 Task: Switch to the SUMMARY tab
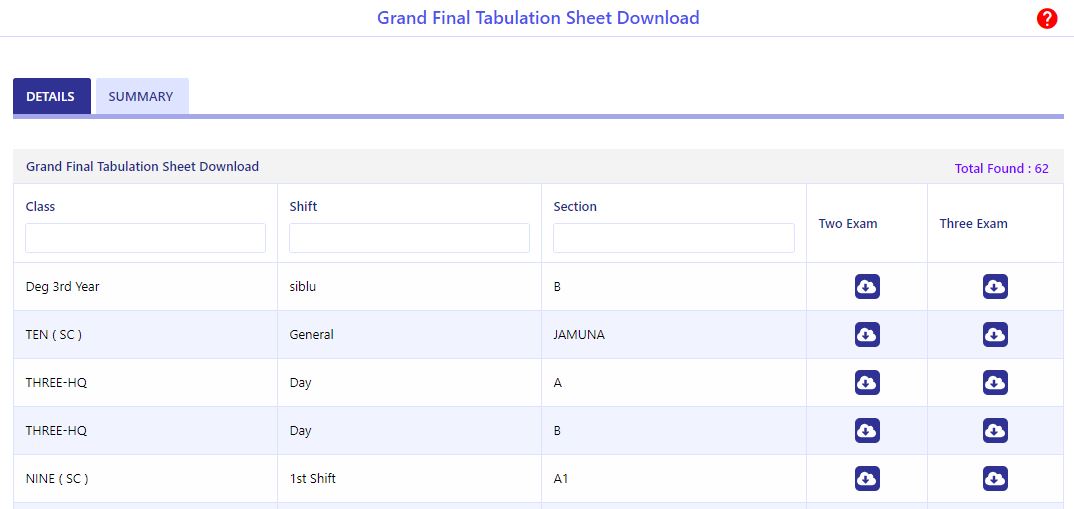[x=141, y=97]
